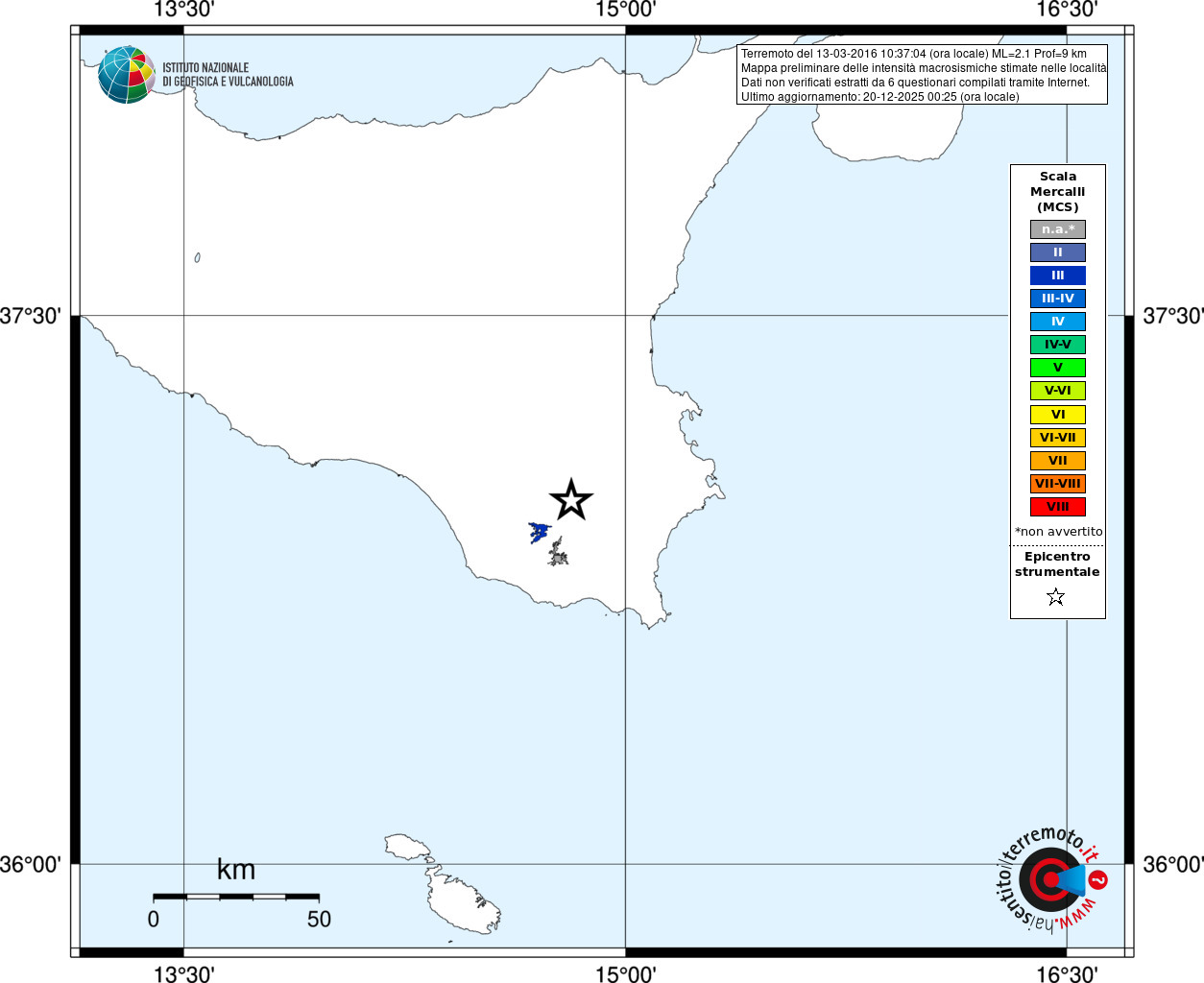Click the '*non avvertito' footnote
This screenshot has height=983, width=1204.
coord(1058,532)
